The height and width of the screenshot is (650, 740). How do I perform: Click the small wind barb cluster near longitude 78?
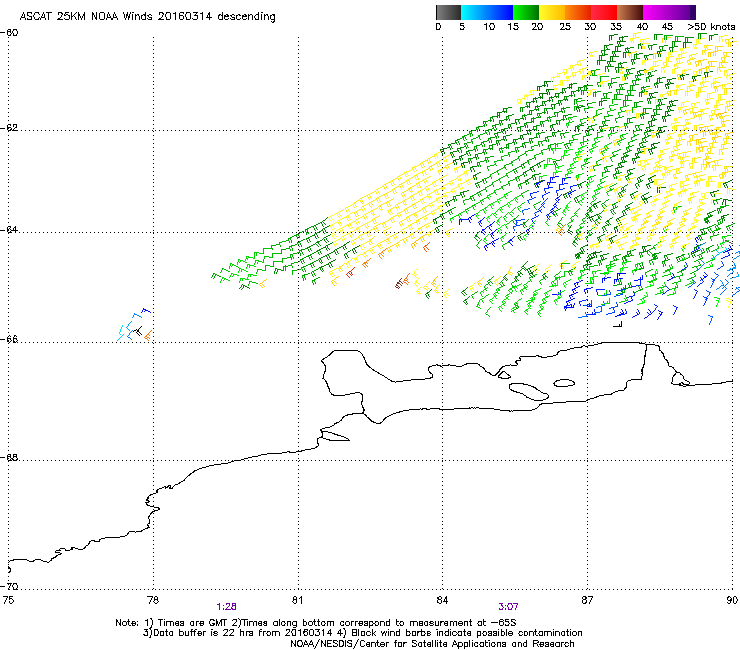pyautogui.click(x=135, y=325)
